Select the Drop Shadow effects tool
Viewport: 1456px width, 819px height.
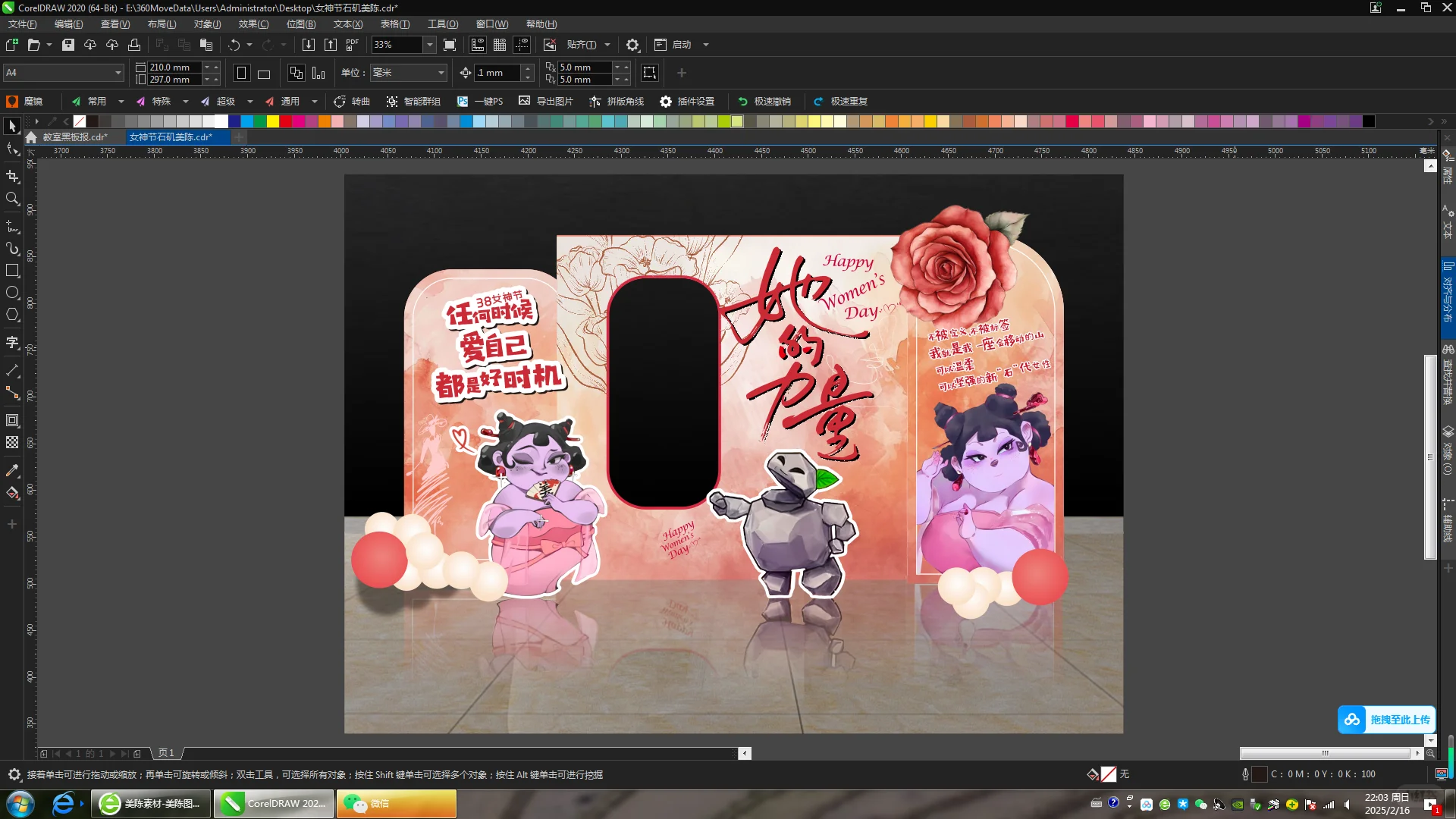[x=12, y=420]
